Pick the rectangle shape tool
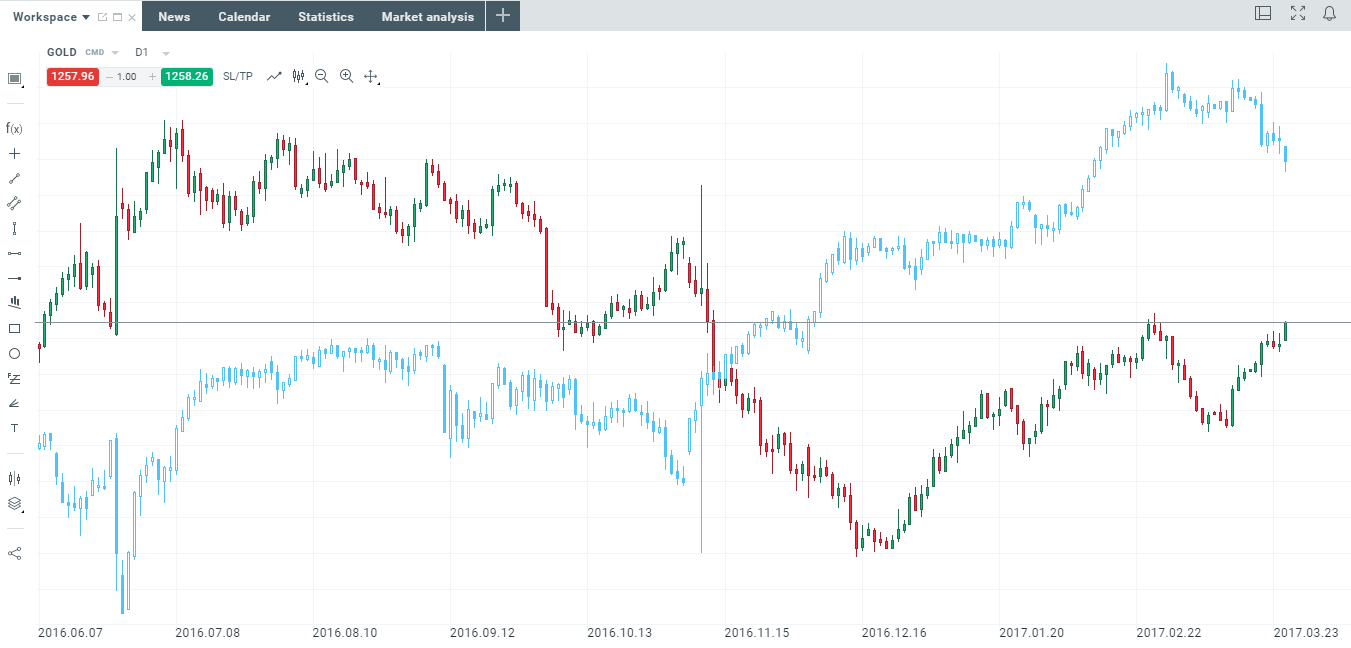Image resolution: width=1351 pixels, height=648 pixels. (x=14, y=328)
